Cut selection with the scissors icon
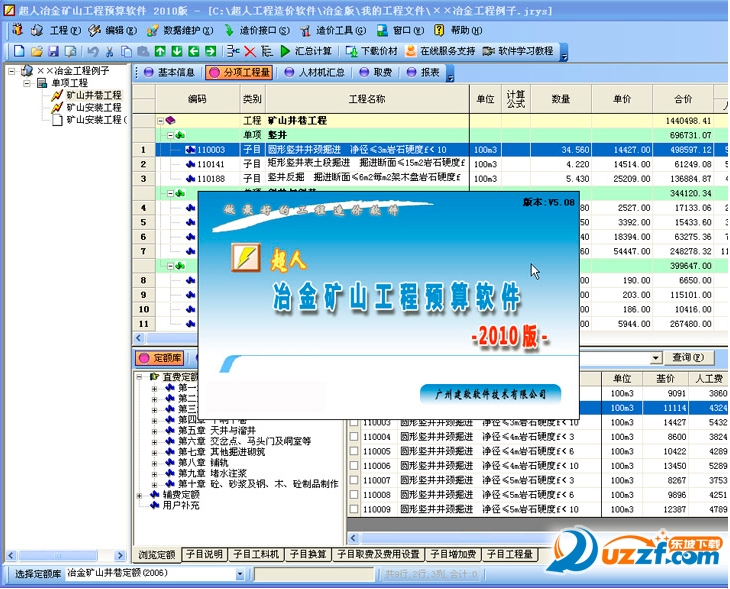This screenshot has height=589, width=730. pos(109,51)
